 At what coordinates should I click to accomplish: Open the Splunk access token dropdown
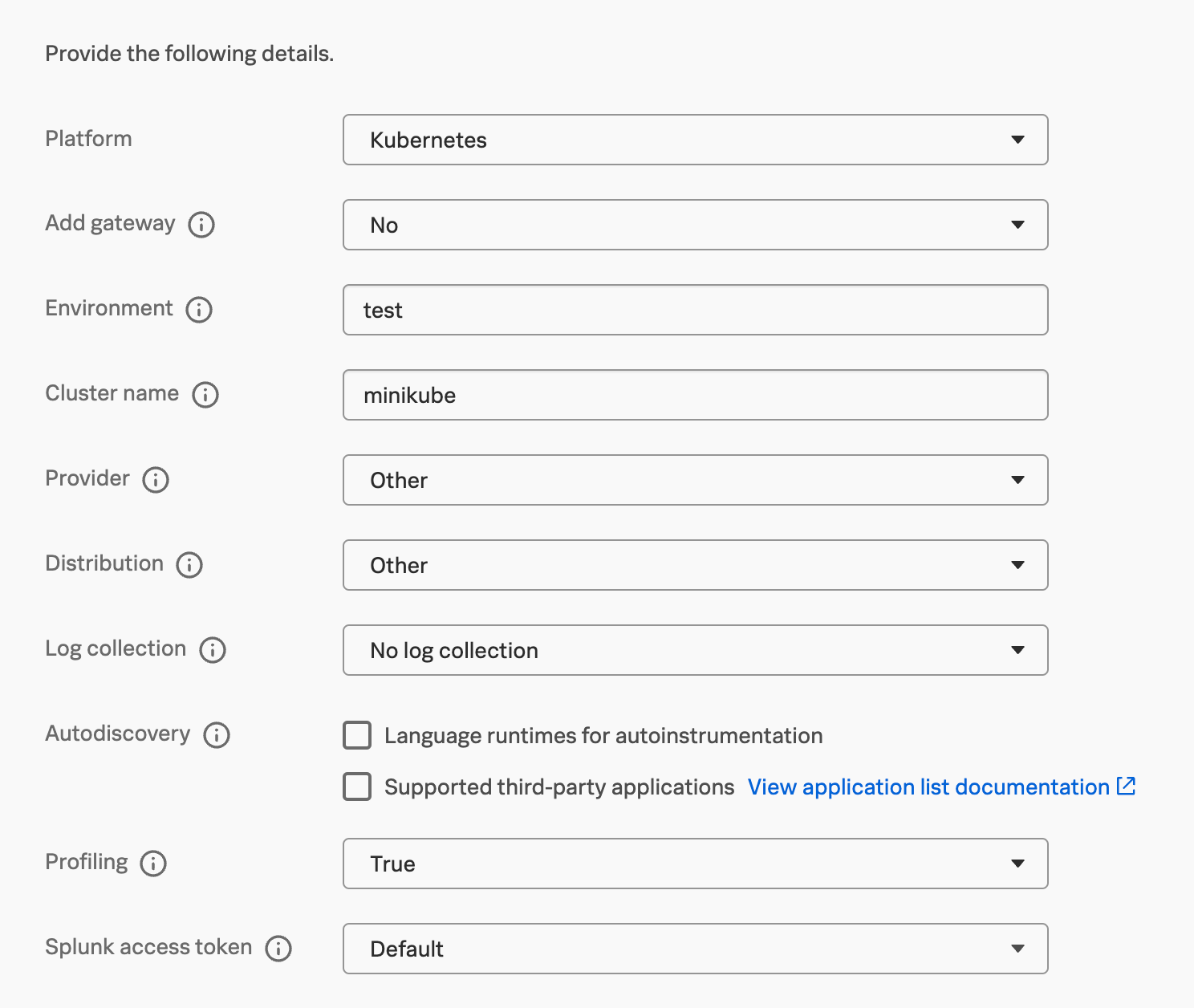tap(696, 949)
